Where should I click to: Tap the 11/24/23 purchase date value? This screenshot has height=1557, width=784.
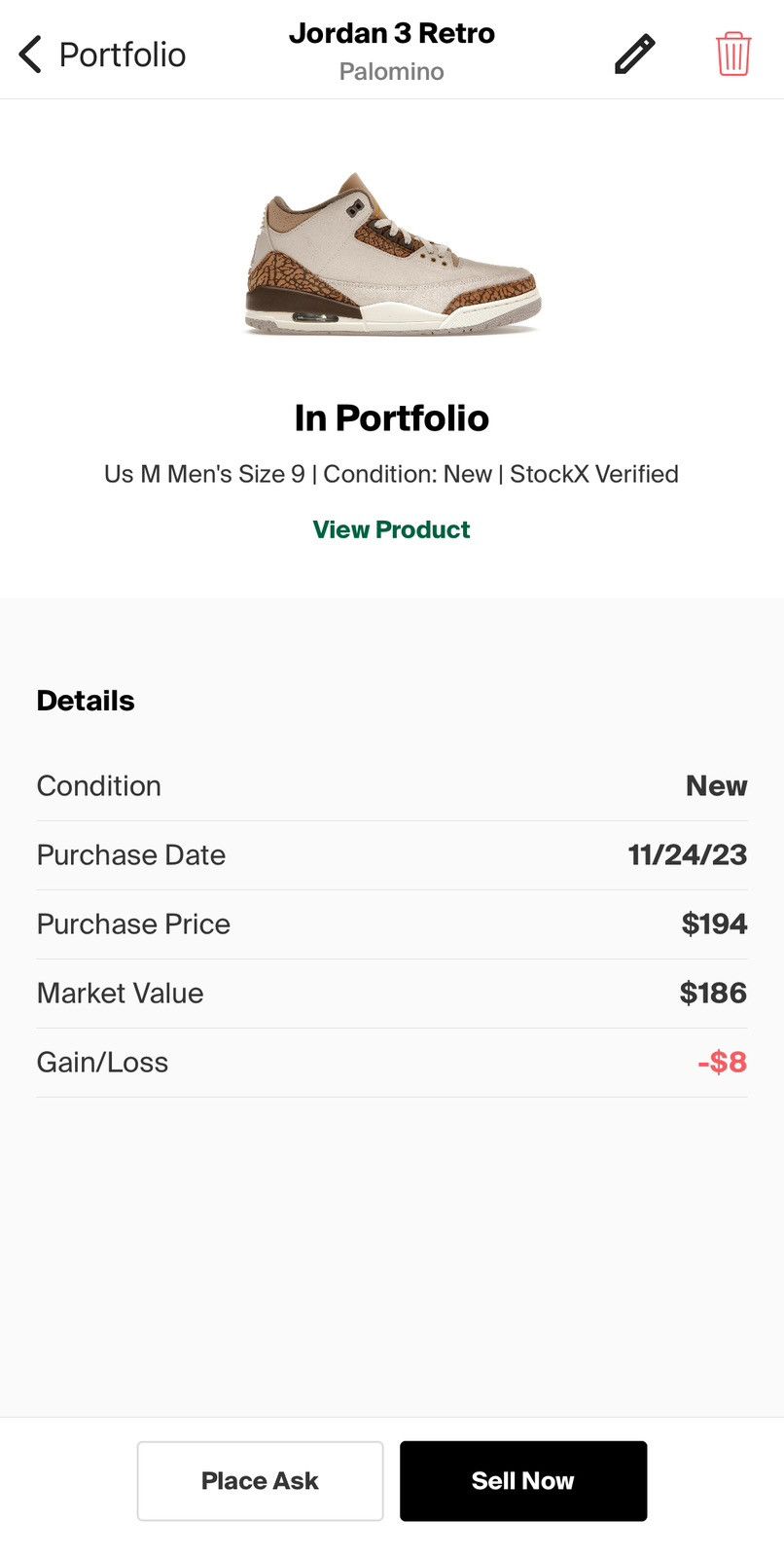pyautogui.click(x=688, y=855)
